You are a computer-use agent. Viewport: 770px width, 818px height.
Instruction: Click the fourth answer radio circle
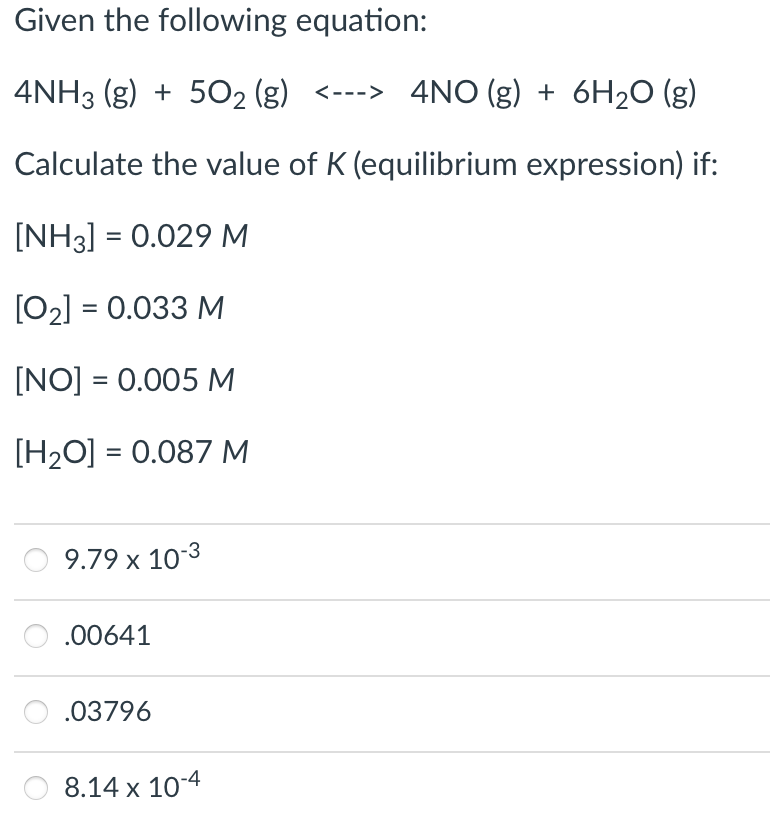(x=36, y=788)
